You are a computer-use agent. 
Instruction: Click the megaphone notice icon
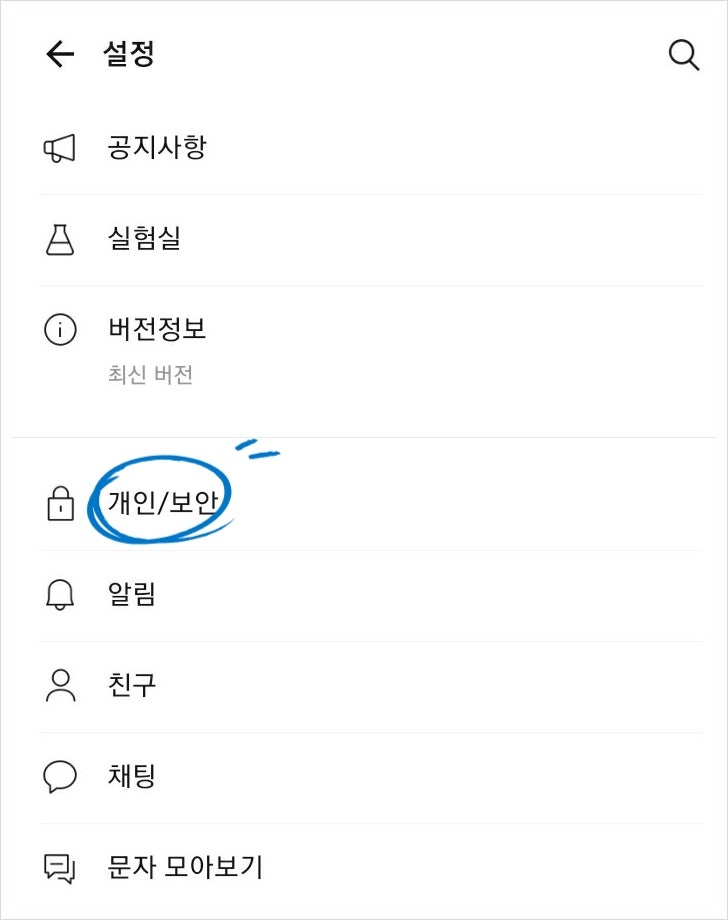tap(60, 148)
